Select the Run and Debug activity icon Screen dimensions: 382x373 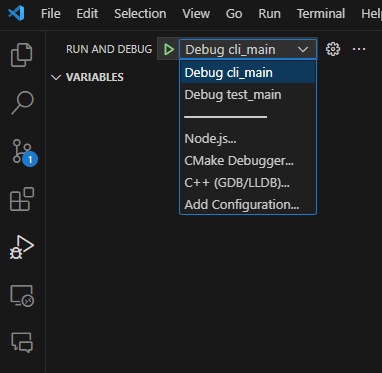click(21, 247)
